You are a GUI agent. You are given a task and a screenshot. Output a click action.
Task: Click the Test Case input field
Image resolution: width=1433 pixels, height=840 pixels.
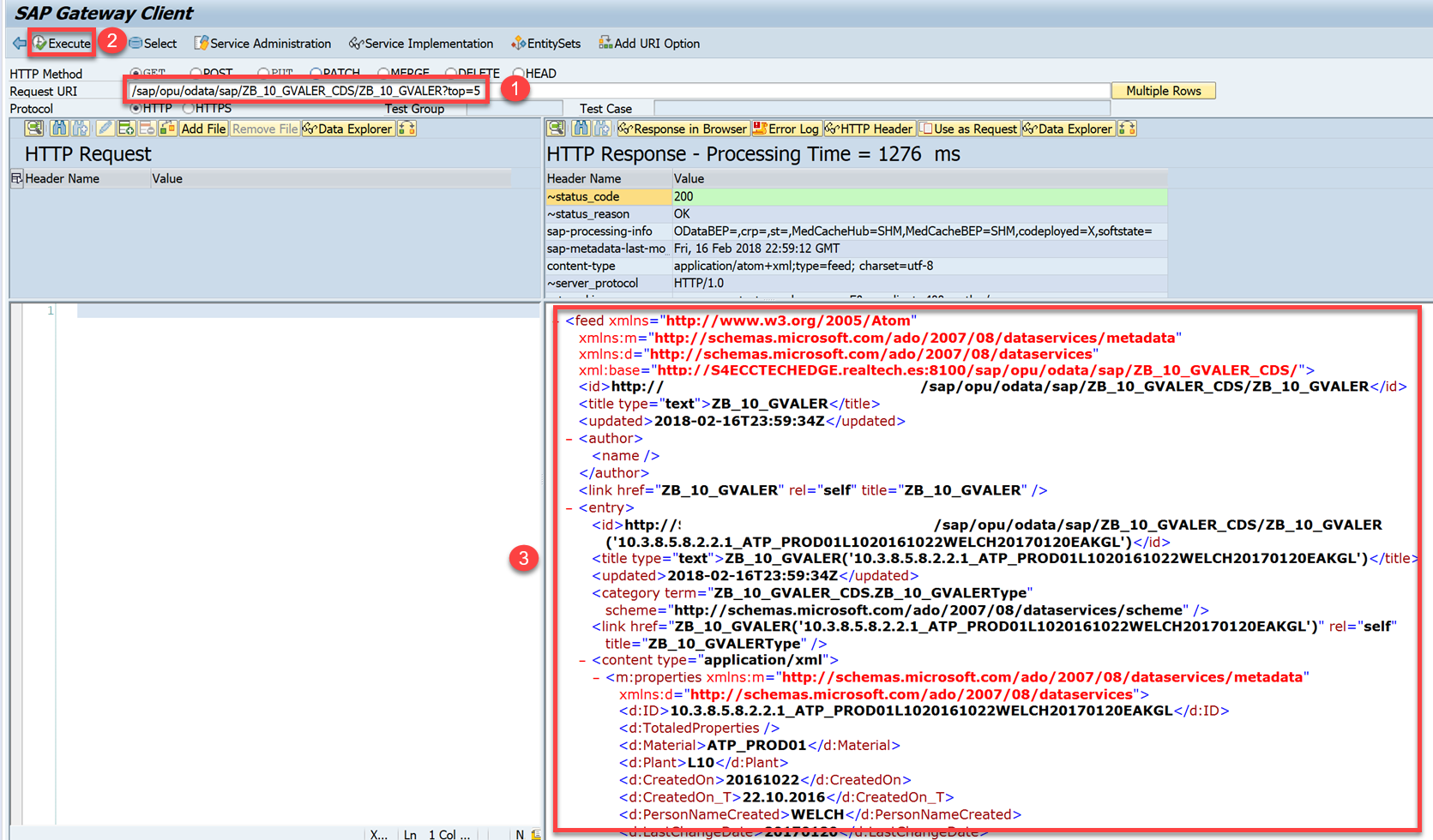[882, 108]
